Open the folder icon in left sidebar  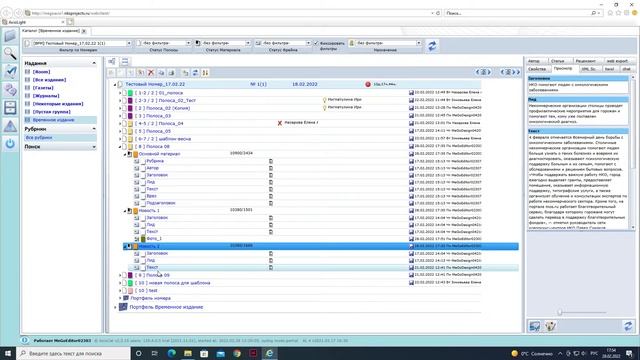(10, 36)
